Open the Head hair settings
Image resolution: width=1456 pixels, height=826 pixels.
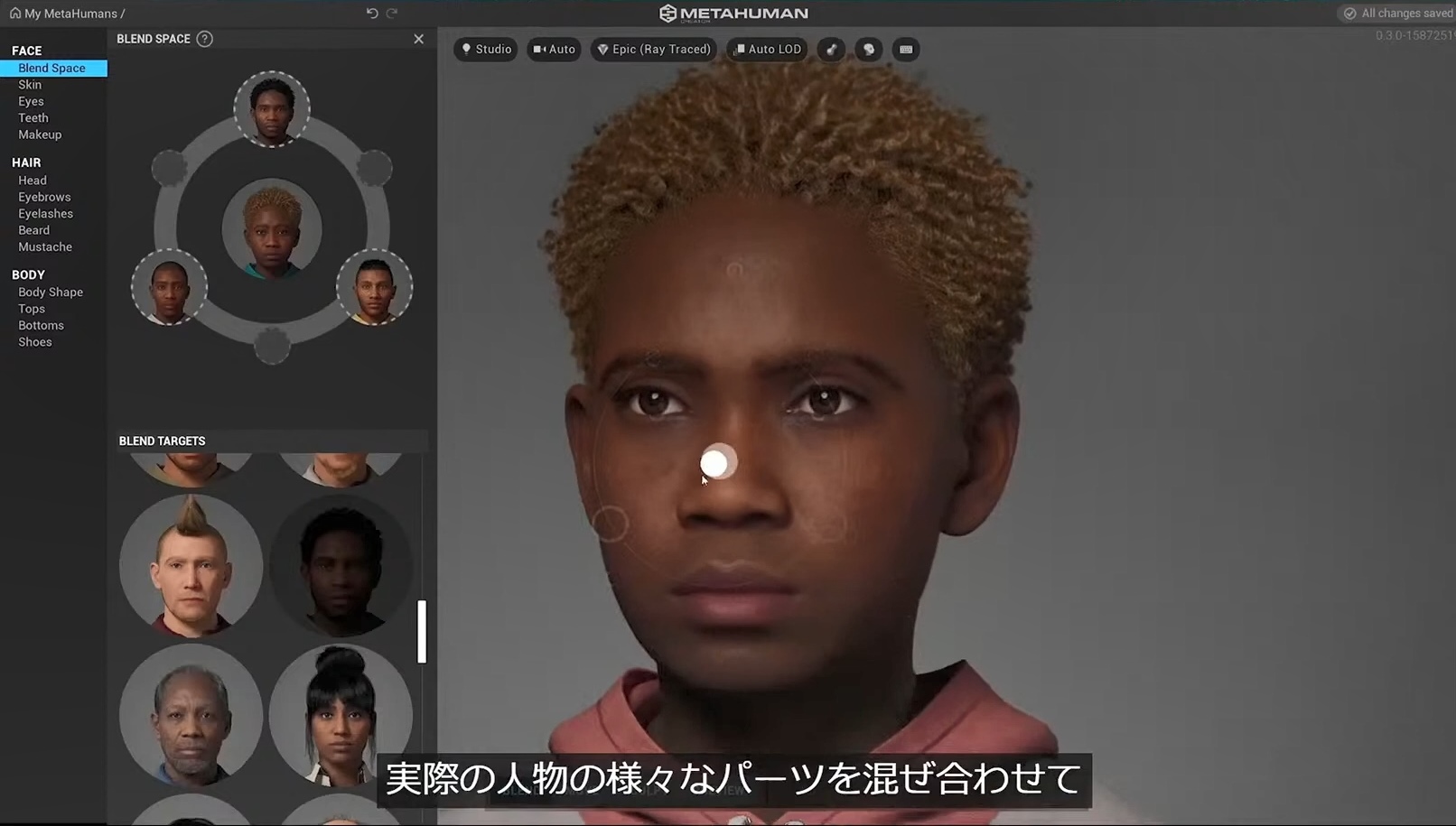[x=33, y=181]
